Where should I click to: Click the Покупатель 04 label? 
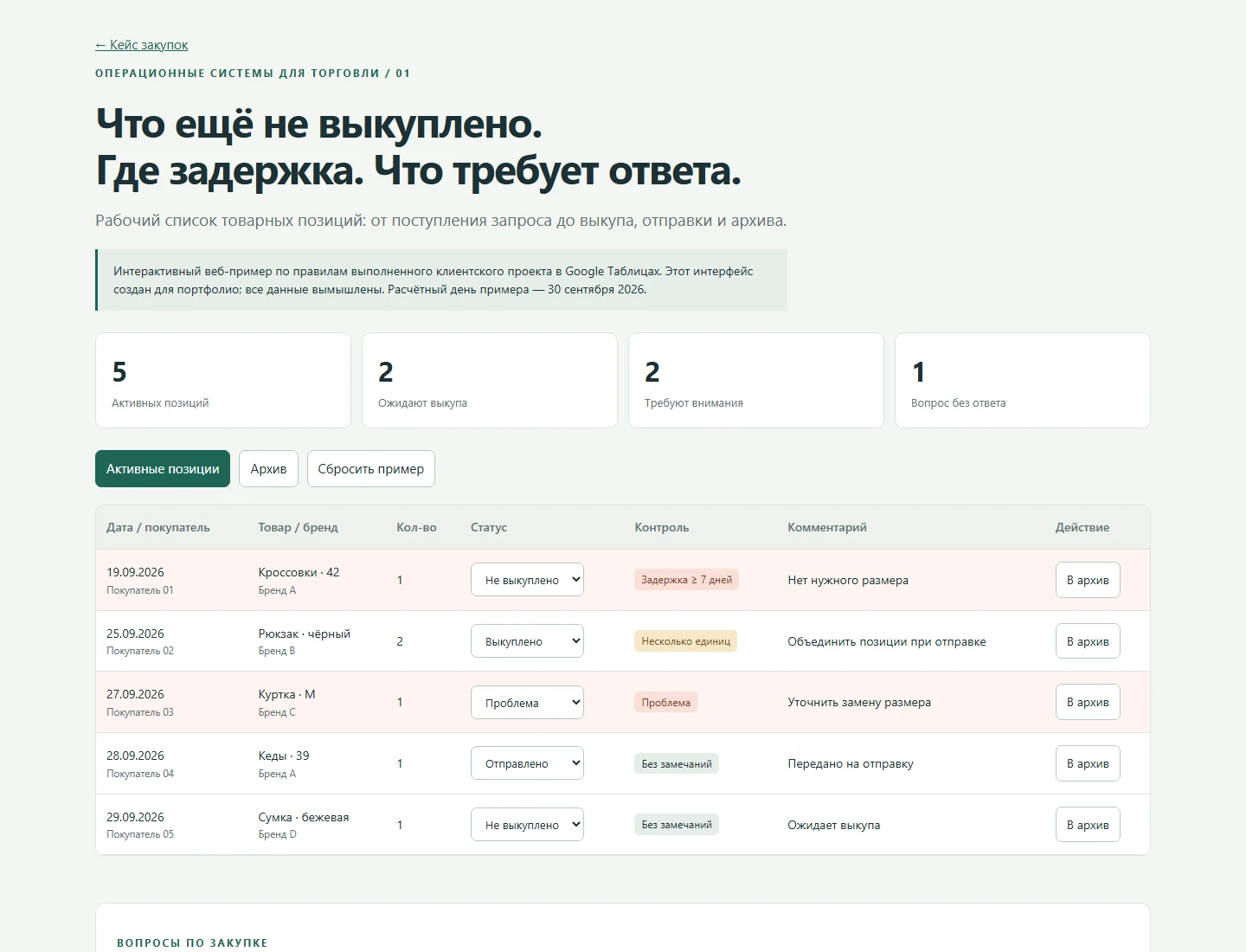pyautogui.click(x=140, y=774)
